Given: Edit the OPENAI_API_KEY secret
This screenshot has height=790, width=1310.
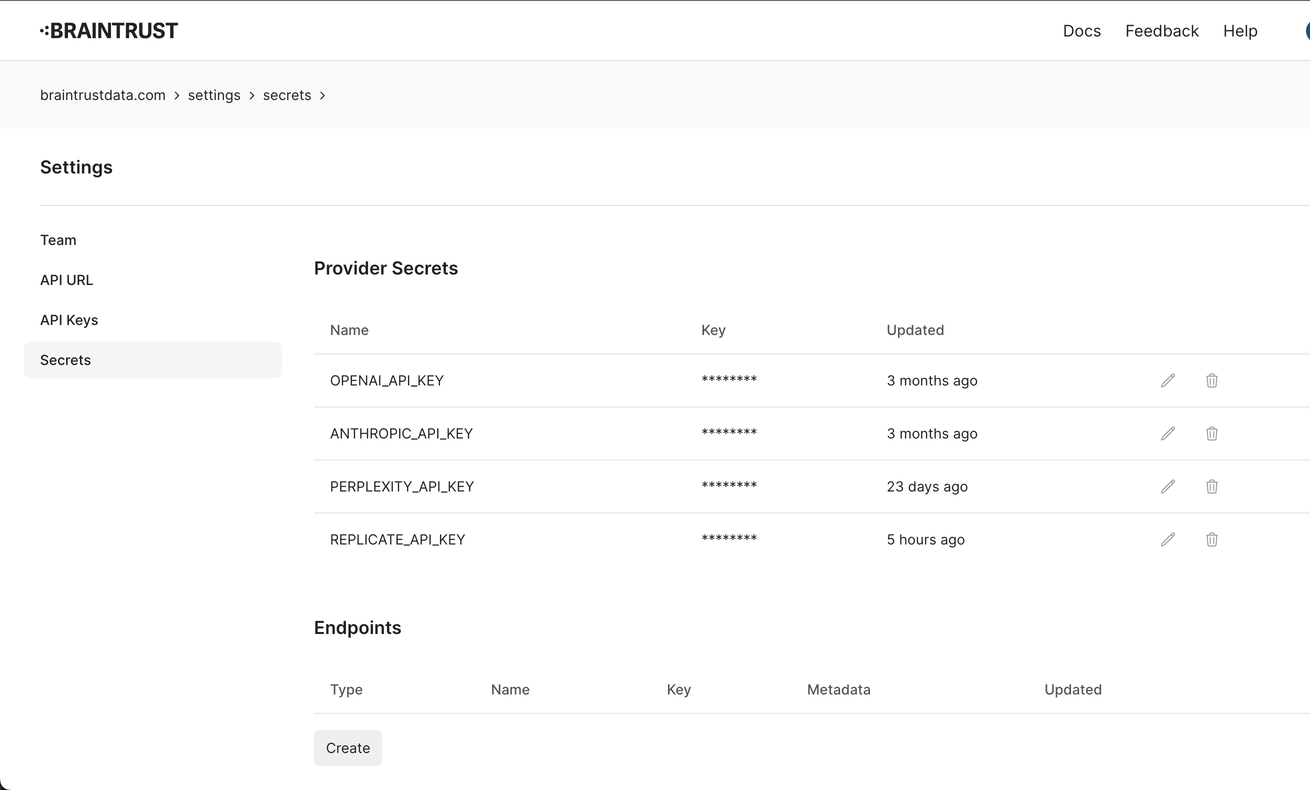Looking at the screenshot, I should tap(1168, 380).
